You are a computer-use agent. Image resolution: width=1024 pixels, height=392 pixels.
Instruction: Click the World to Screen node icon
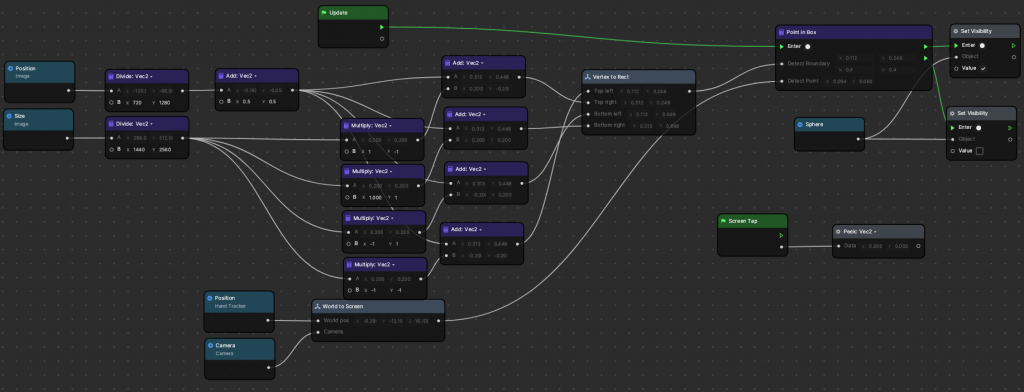317,306
